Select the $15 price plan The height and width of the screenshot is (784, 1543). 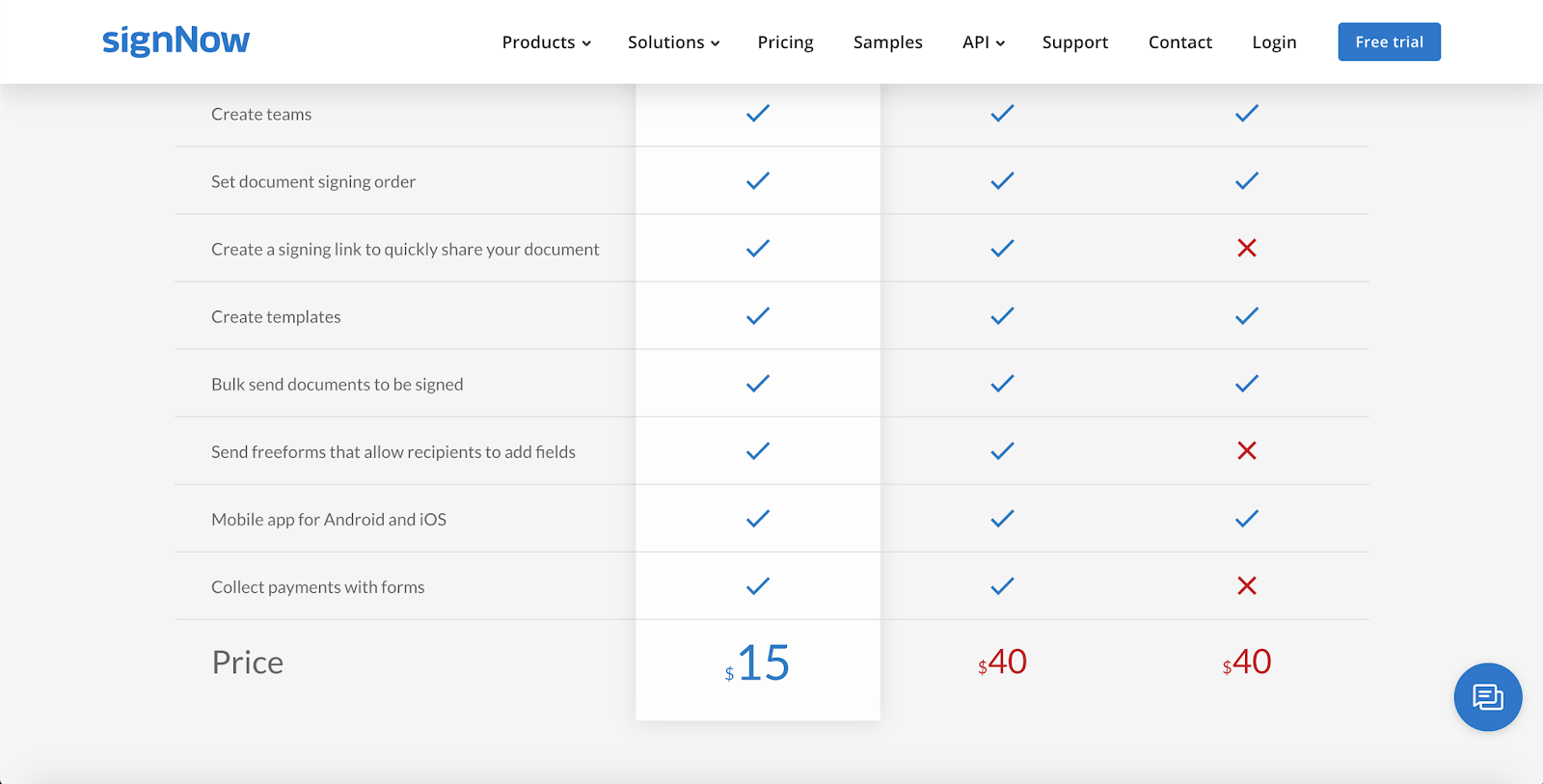tap(758, 663)
